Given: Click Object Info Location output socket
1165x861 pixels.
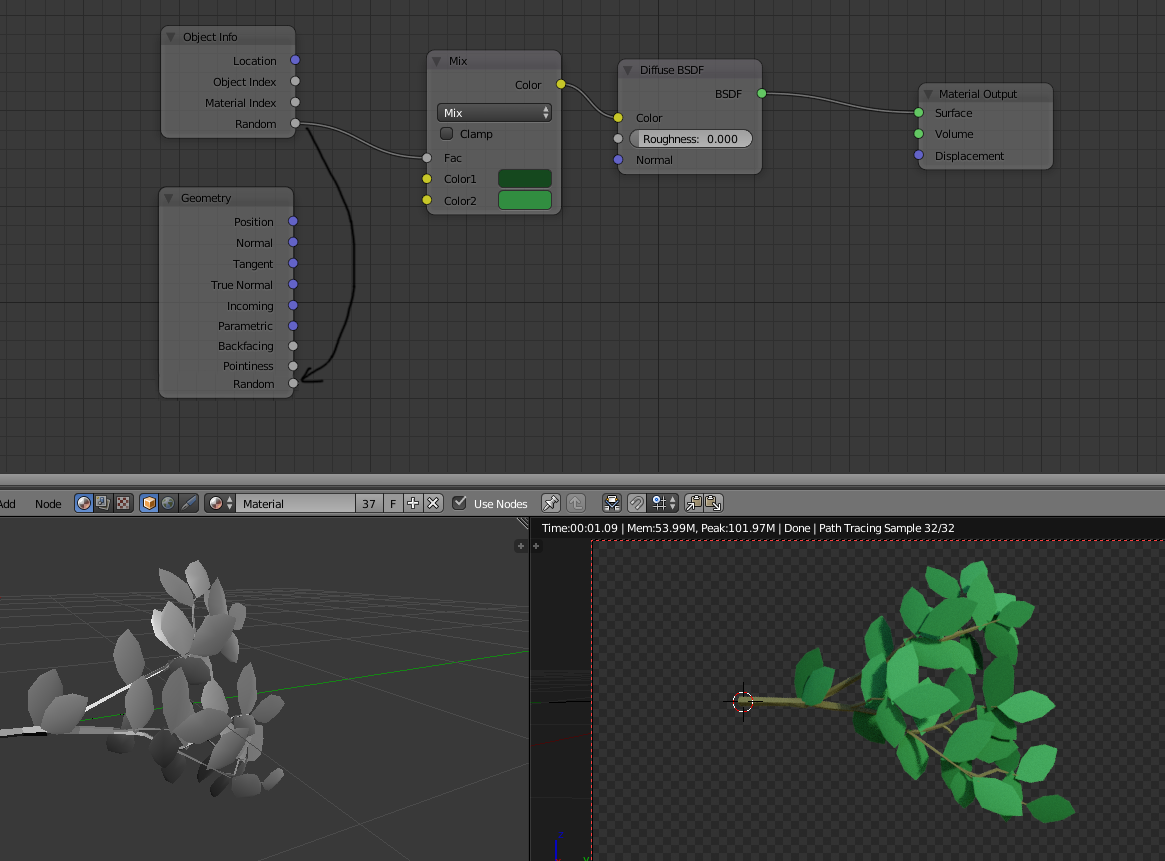Looking at the screenshot, I should 295,60.
